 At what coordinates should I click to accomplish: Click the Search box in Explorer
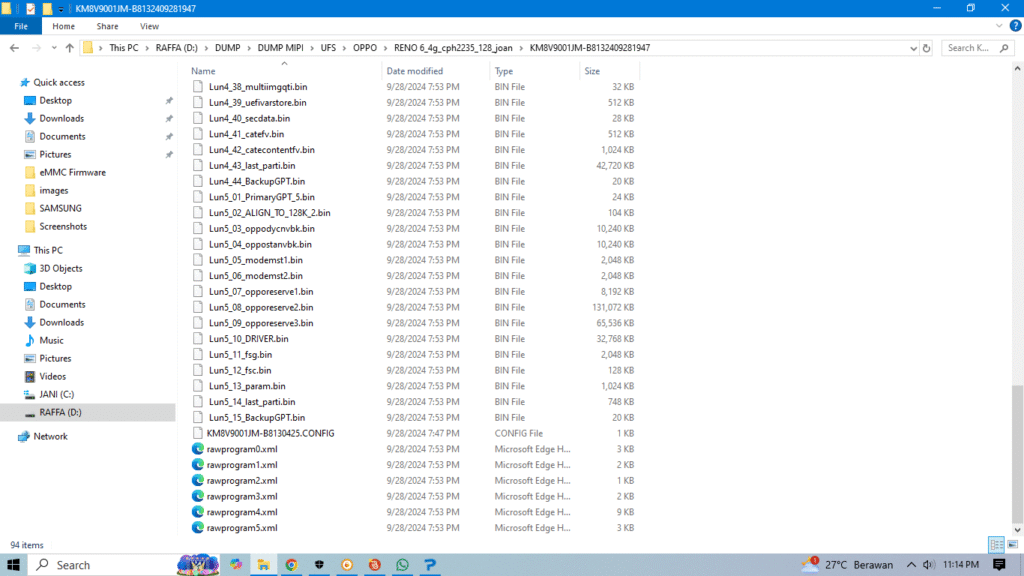(x=978, y=48)
